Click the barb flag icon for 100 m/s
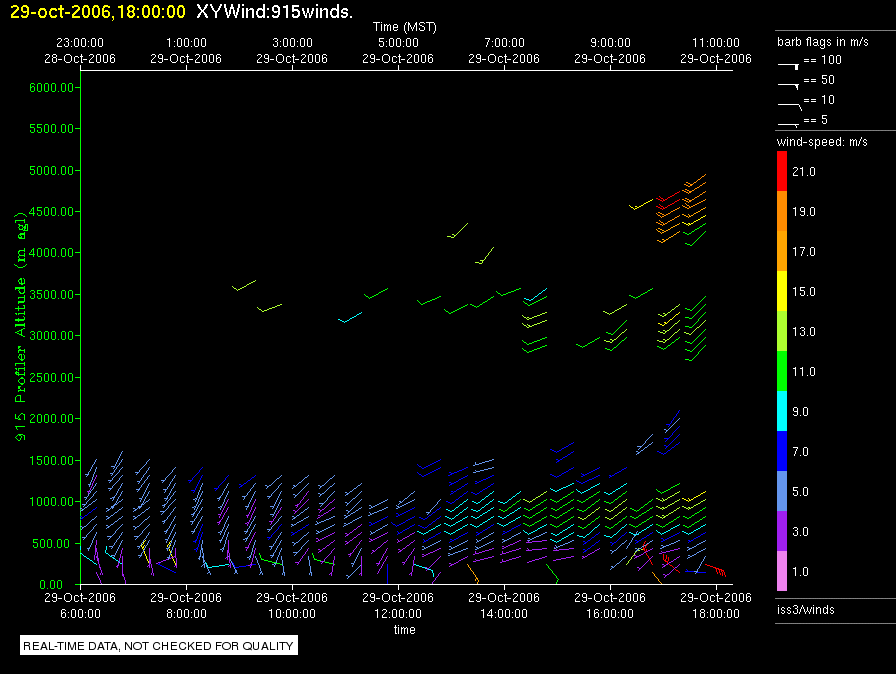The height and width of the screenshot is (674, 896). (x=789, y=66)
